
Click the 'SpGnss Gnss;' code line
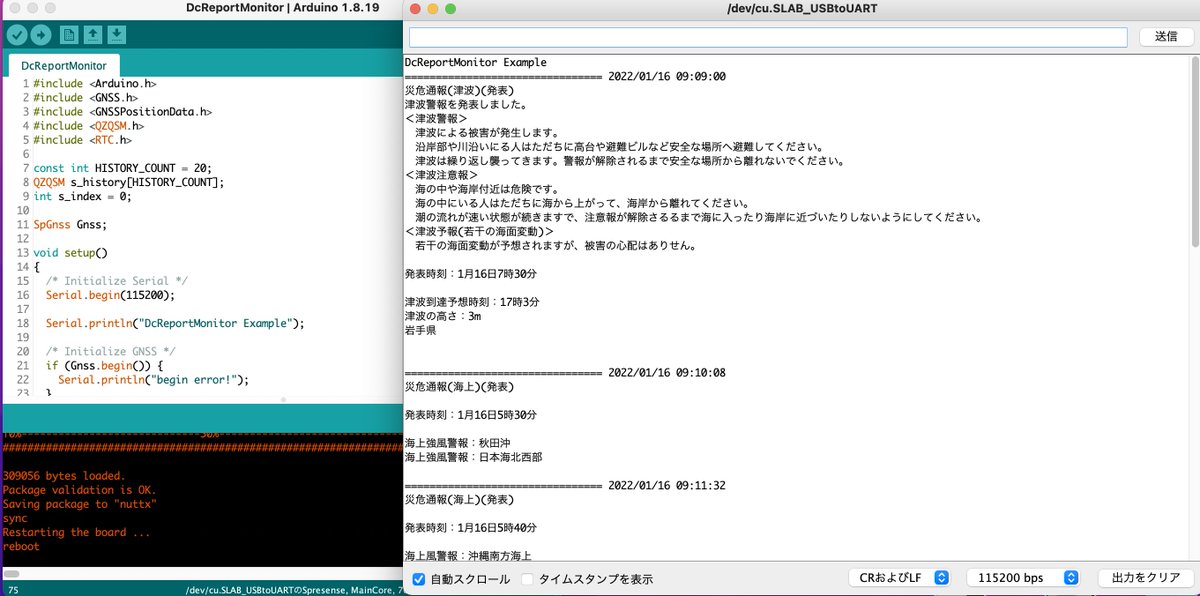70,225
